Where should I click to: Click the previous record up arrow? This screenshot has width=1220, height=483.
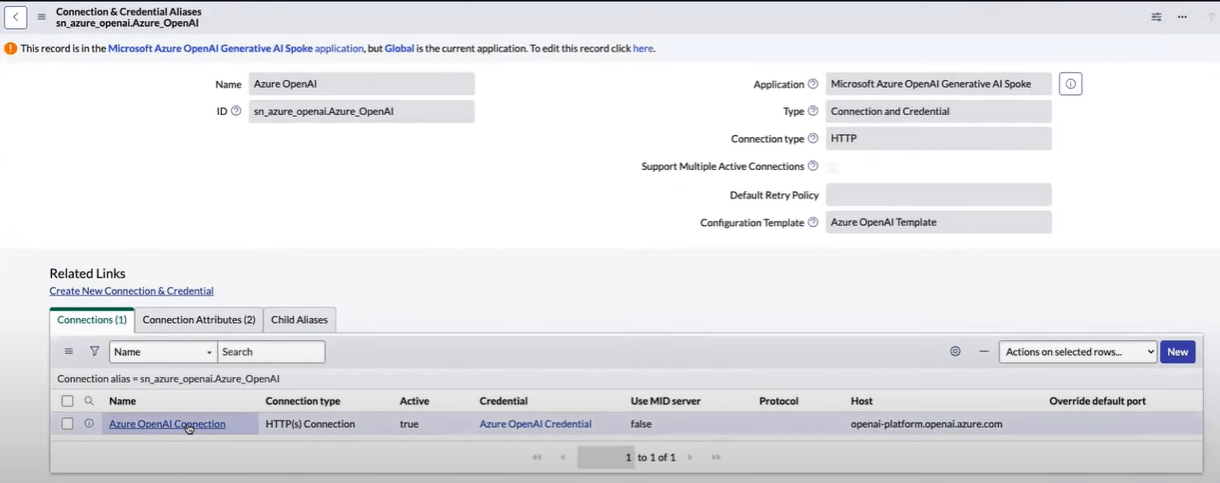(1211, 17)
